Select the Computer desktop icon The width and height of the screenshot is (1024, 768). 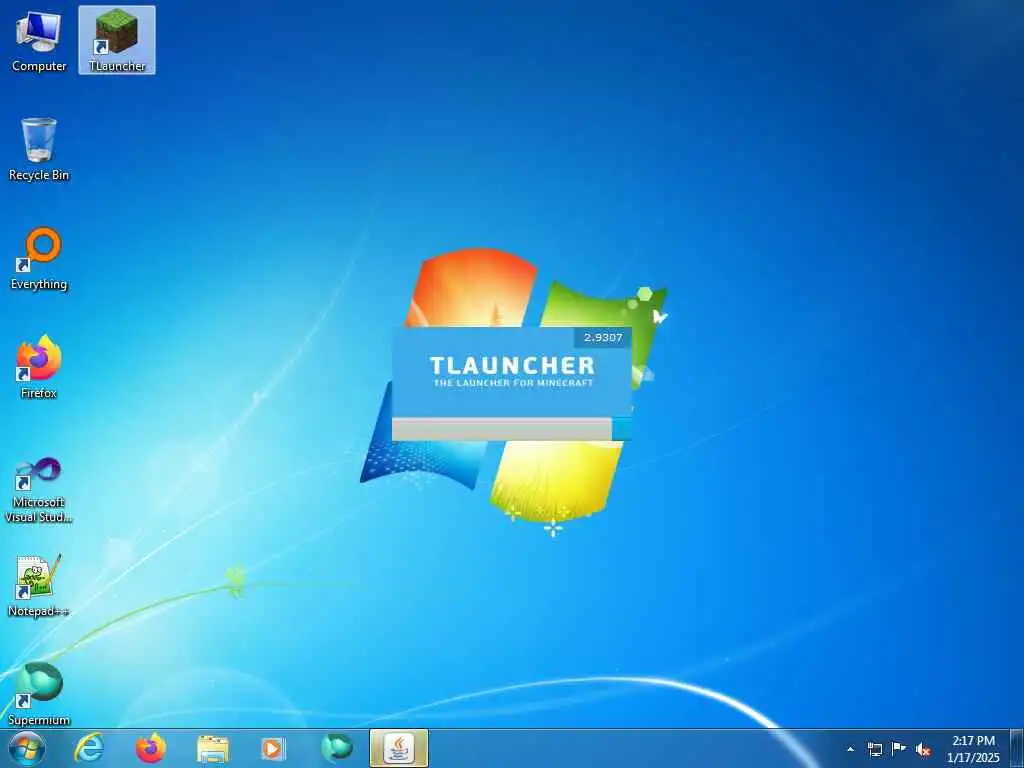coord(39,40)
